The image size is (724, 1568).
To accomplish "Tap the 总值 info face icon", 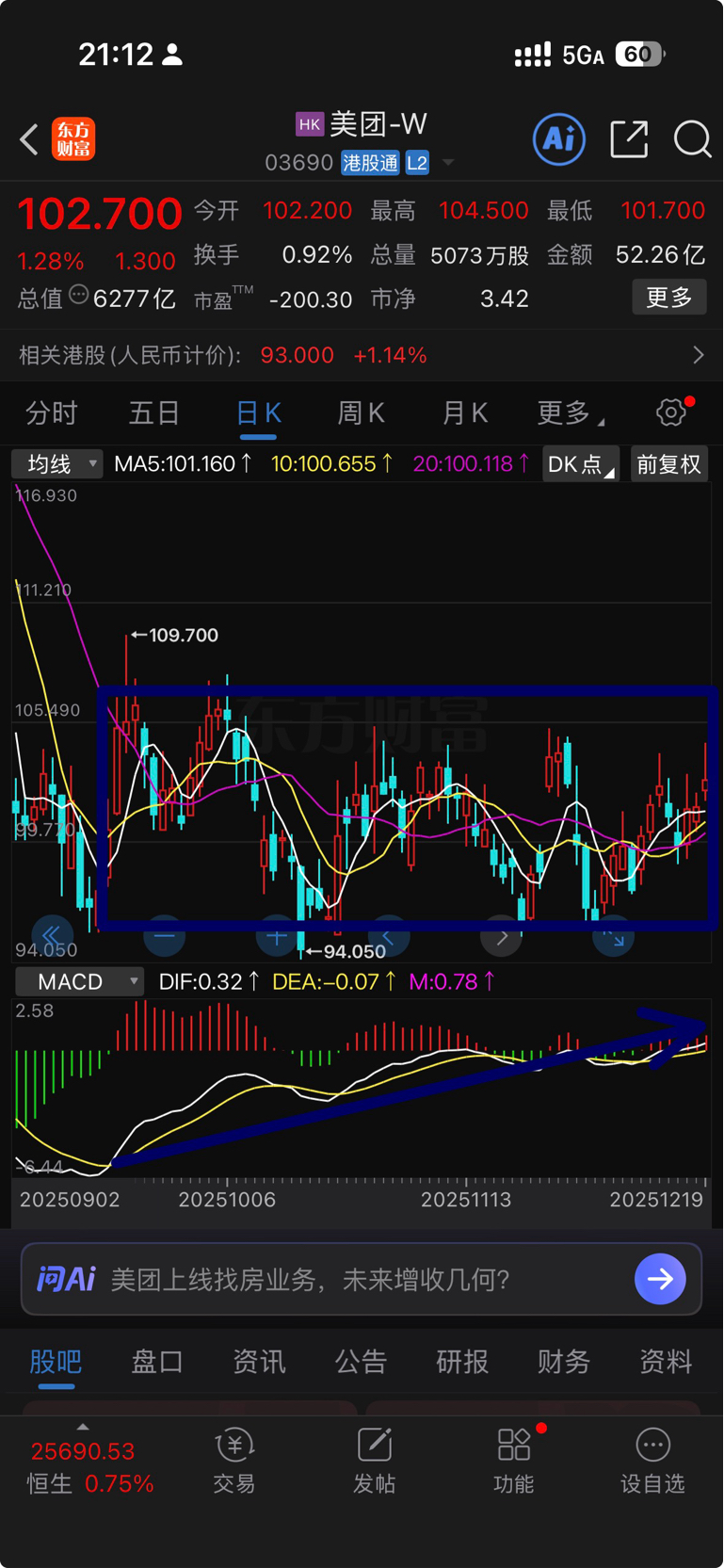I will pos(79,296).
